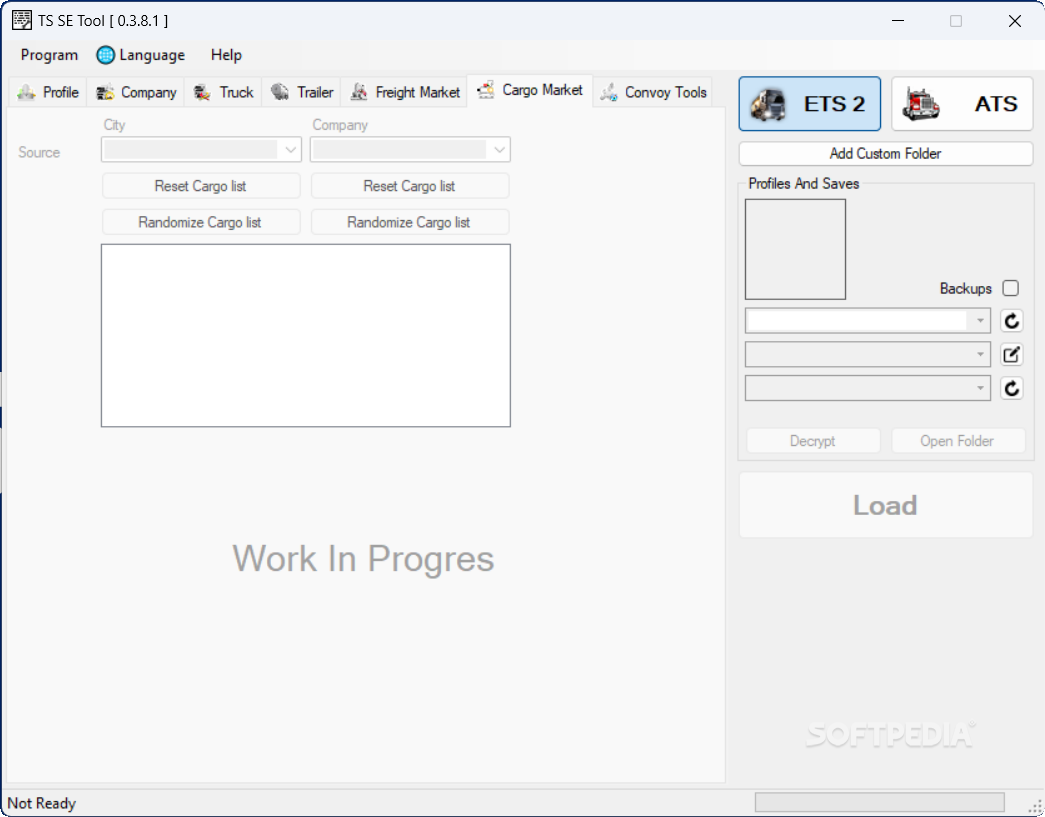Viewport: 1045px width, 817px height.
Task: Click the window resize grip icon
Action: point(1036,807)
